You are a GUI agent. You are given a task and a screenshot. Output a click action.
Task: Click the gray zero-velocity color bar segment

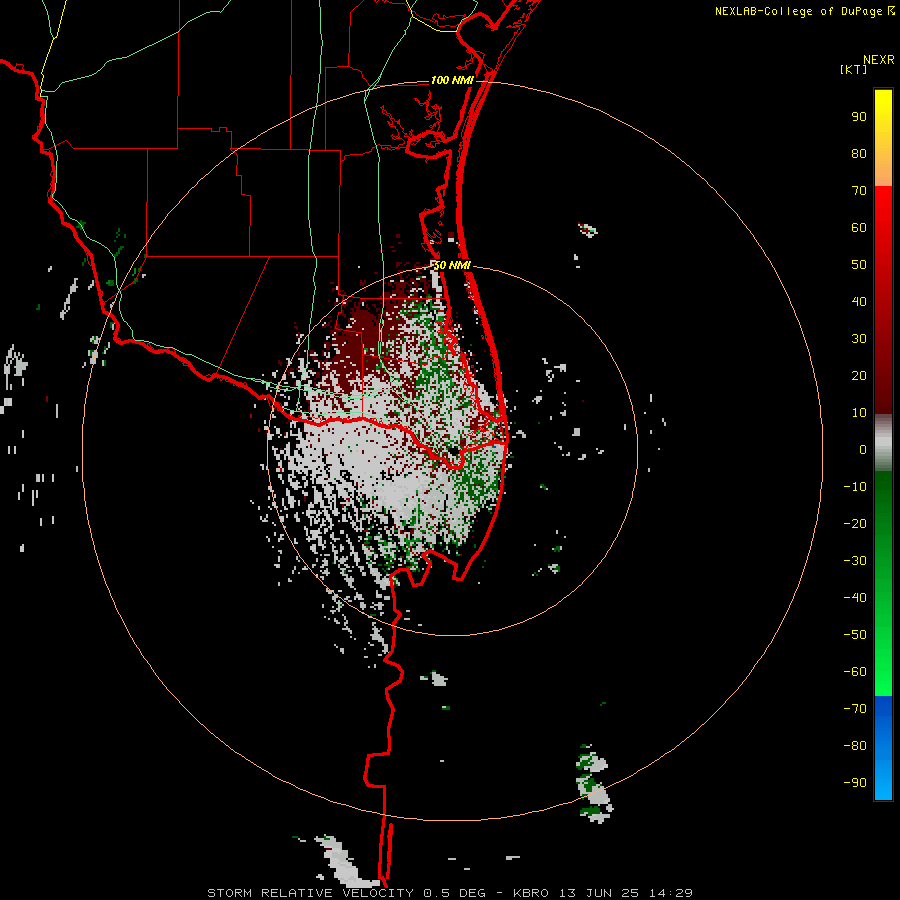click(883, 443)
